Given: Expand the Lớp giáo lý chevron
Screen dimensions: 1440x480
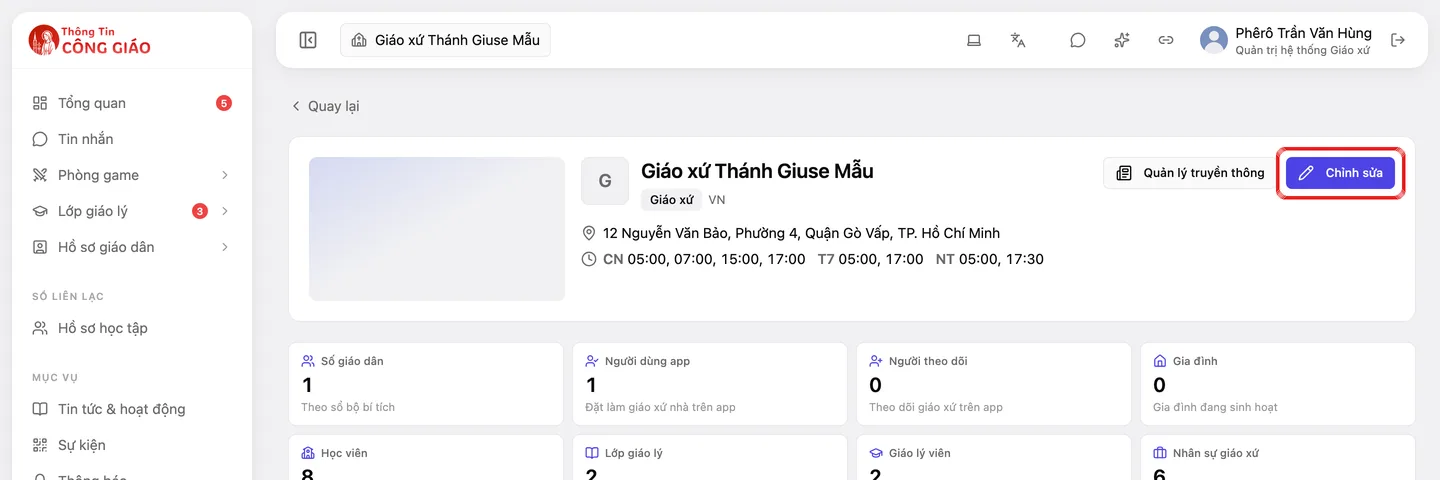Looking at the screenshot, I should (225, 211).
